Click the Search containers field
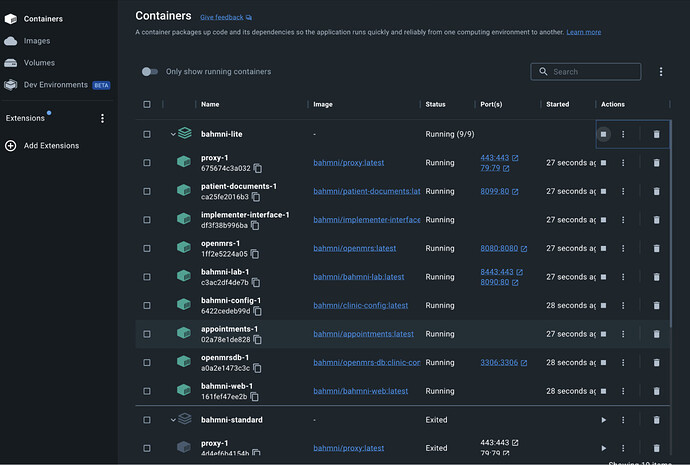This screenshot has height=465, width=690. (x=585, y=72)
